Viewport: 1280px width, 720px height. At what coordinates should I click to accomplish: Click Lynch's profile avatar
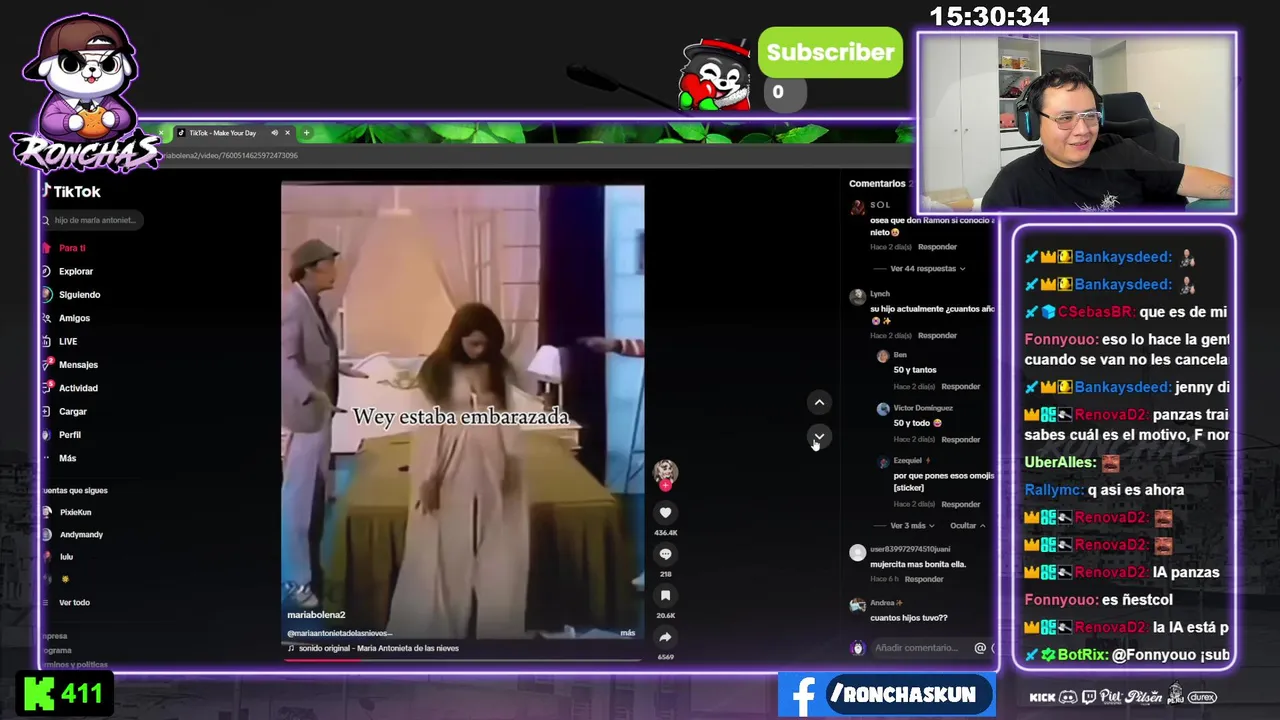pyautogui.click(x=857, y=297)
